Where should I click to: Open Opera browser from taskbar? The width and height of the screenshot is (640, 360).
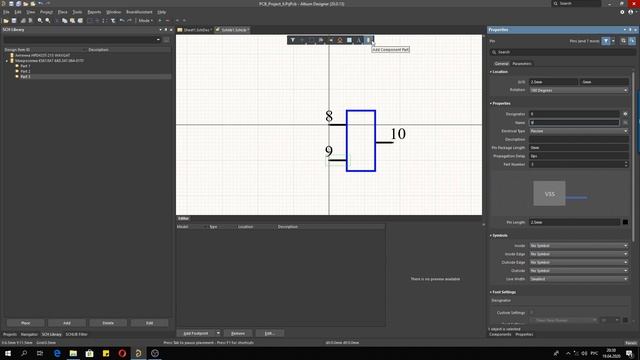(x=122, y=353)
